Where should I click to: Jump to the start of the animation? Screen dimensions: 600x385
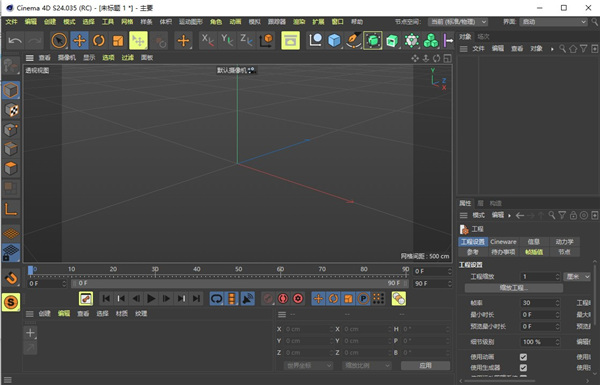tap(106, 299)
